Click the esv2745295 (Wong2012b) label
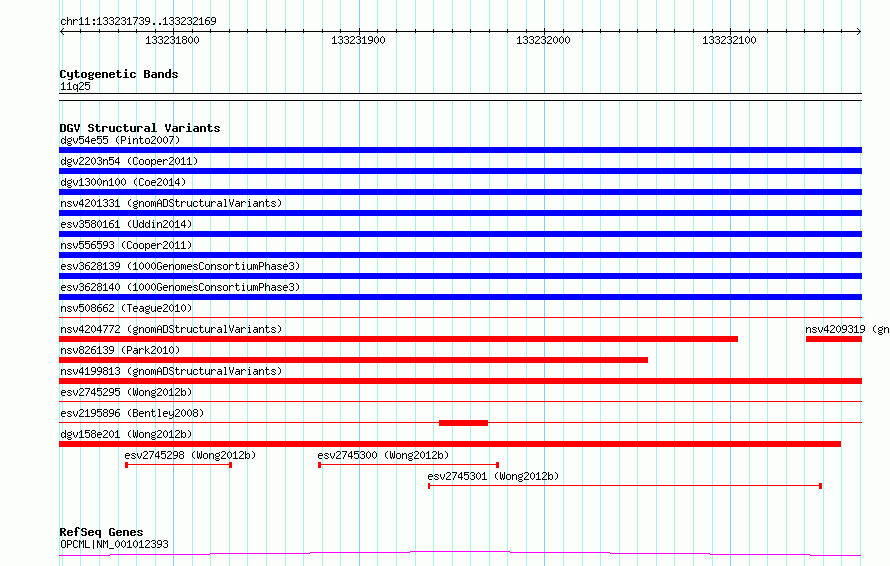890x566 pixels. point(126,392)
